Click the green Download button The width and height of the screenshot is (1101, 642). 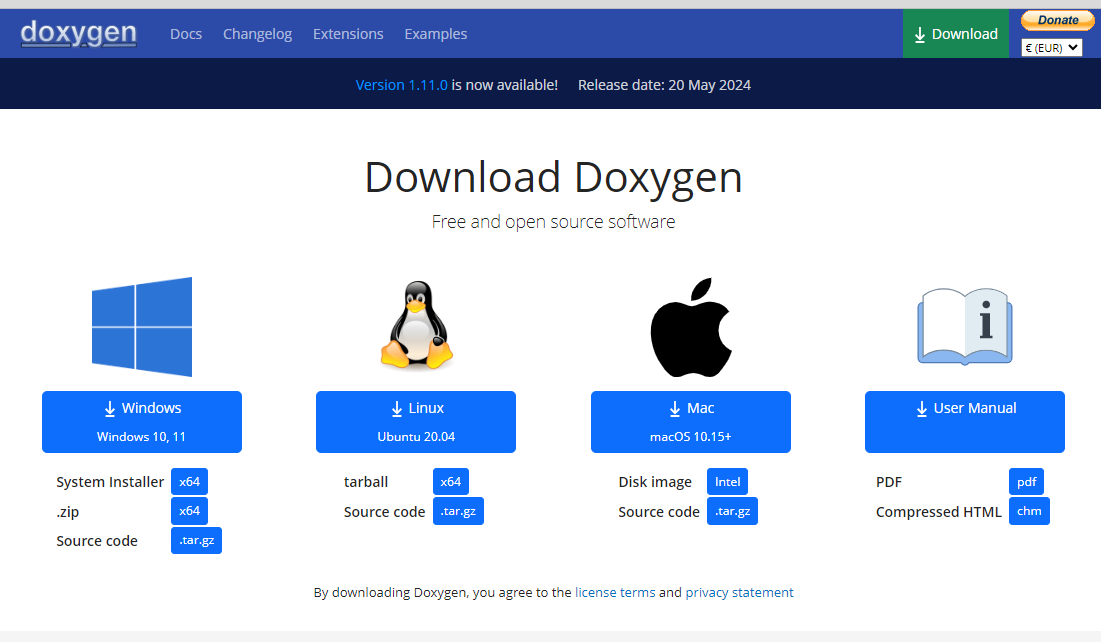point(955,33)
